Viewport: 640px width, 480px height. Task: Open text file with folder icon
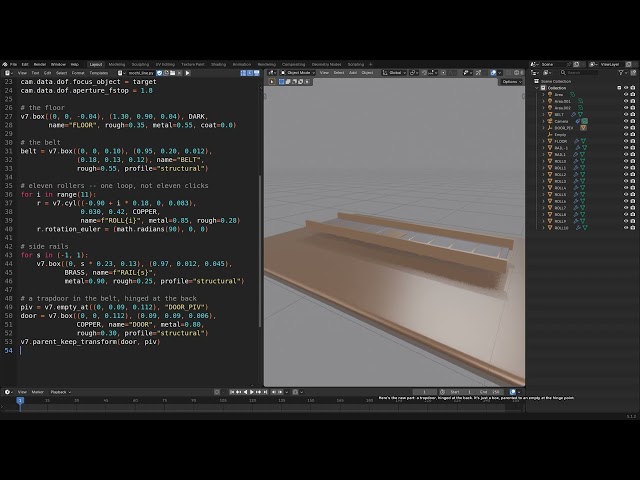(173, 73)
